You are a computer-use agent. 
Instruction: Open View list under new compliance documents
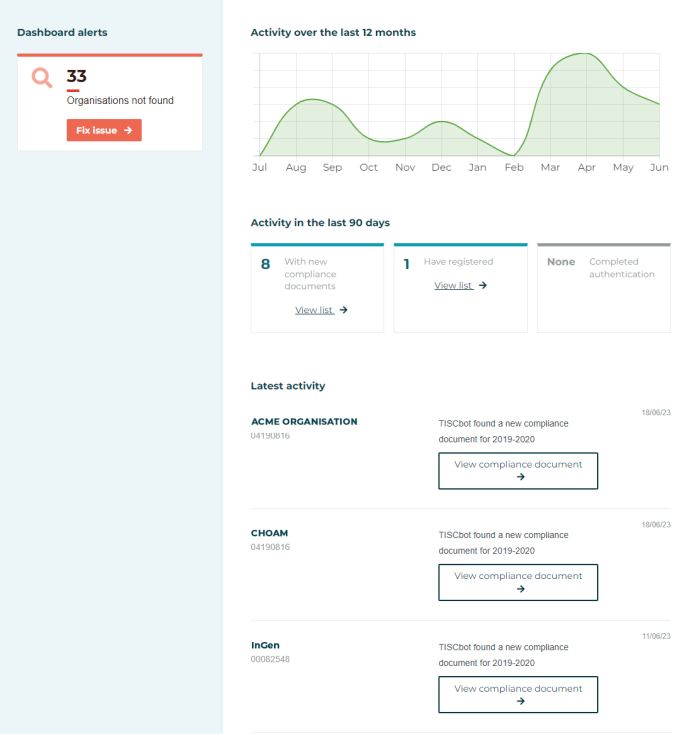[314, 310]
